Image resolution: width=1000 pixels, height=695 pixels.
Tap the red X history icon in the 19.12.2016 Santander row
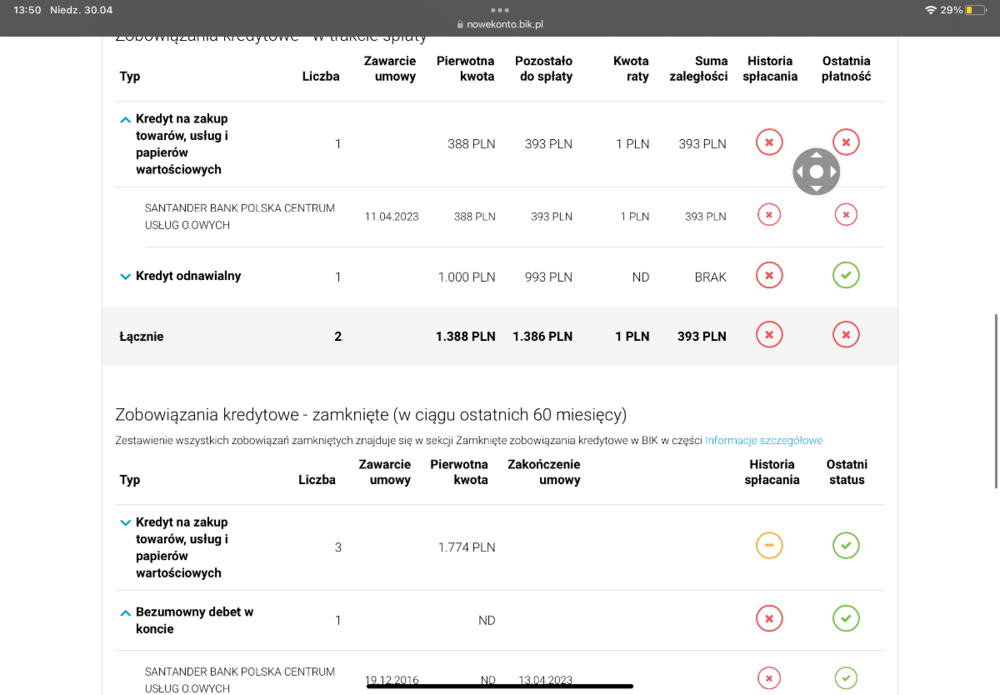pos(769,678)
